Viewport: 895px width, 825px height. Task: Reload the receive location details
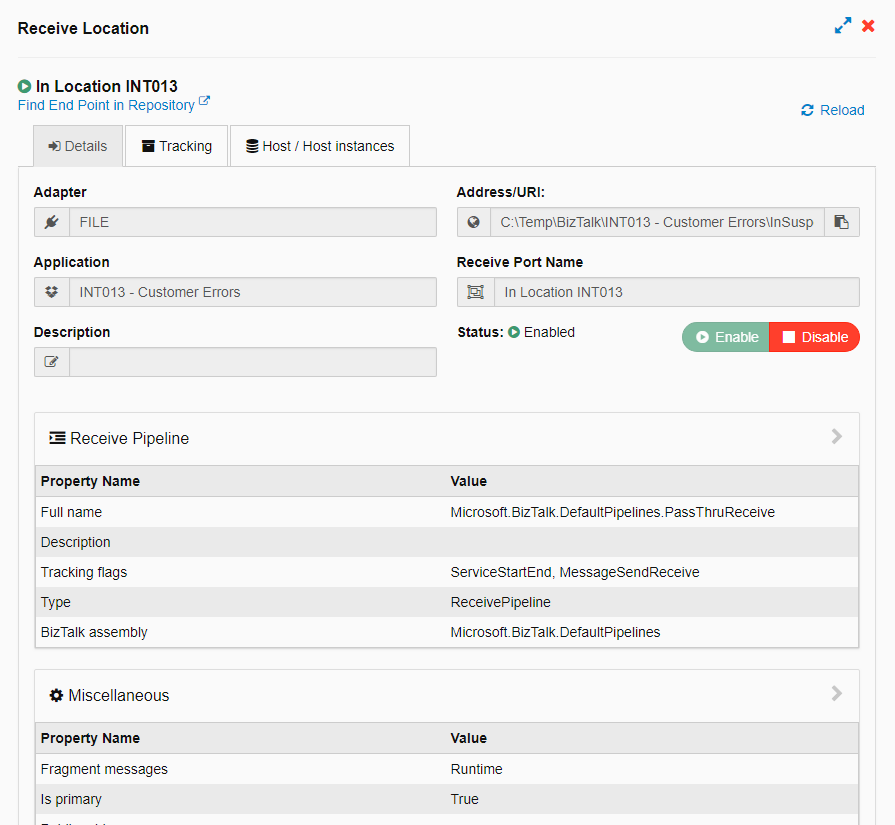(x=833, y=110)
